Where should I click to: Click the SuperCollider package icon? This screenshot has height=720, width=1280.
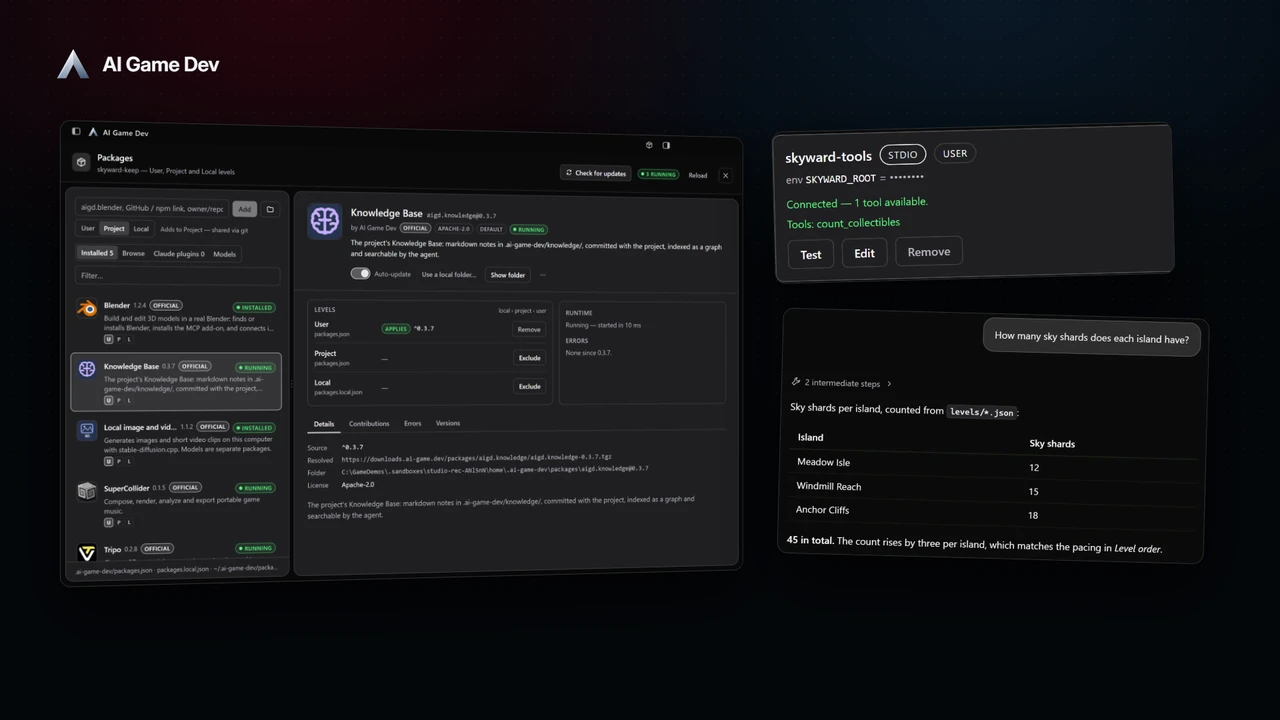pos(87,491)
